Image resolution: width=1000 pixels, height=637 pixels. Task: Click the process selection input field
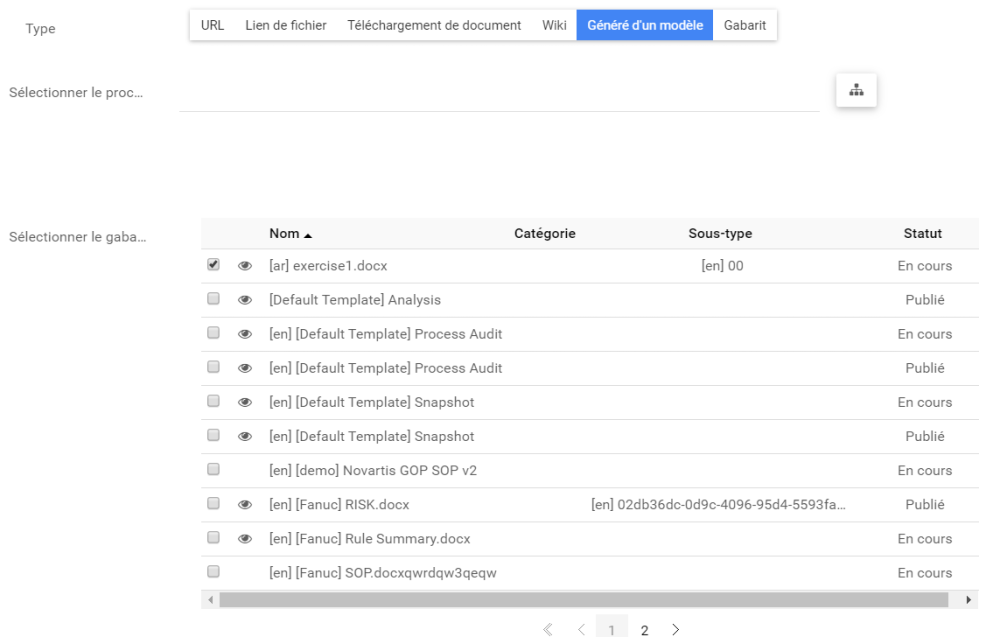click(498, 93)
